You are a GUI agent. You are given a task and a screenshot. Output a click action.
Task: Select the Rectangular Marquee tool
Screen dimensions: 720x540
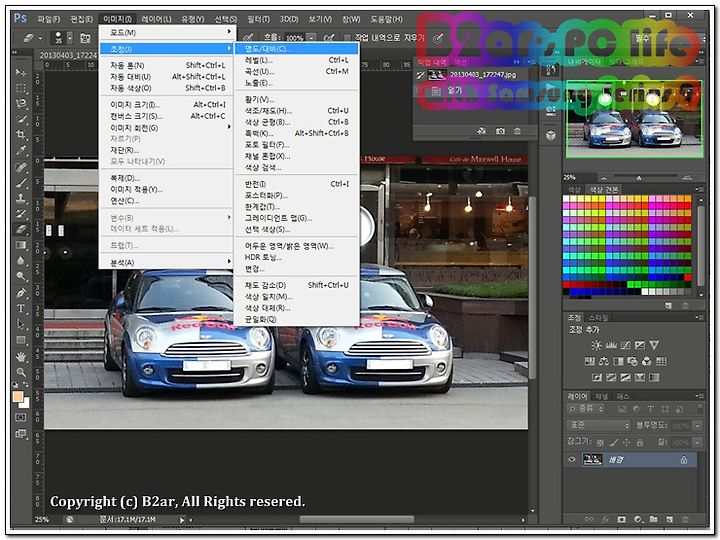point(21,88)
